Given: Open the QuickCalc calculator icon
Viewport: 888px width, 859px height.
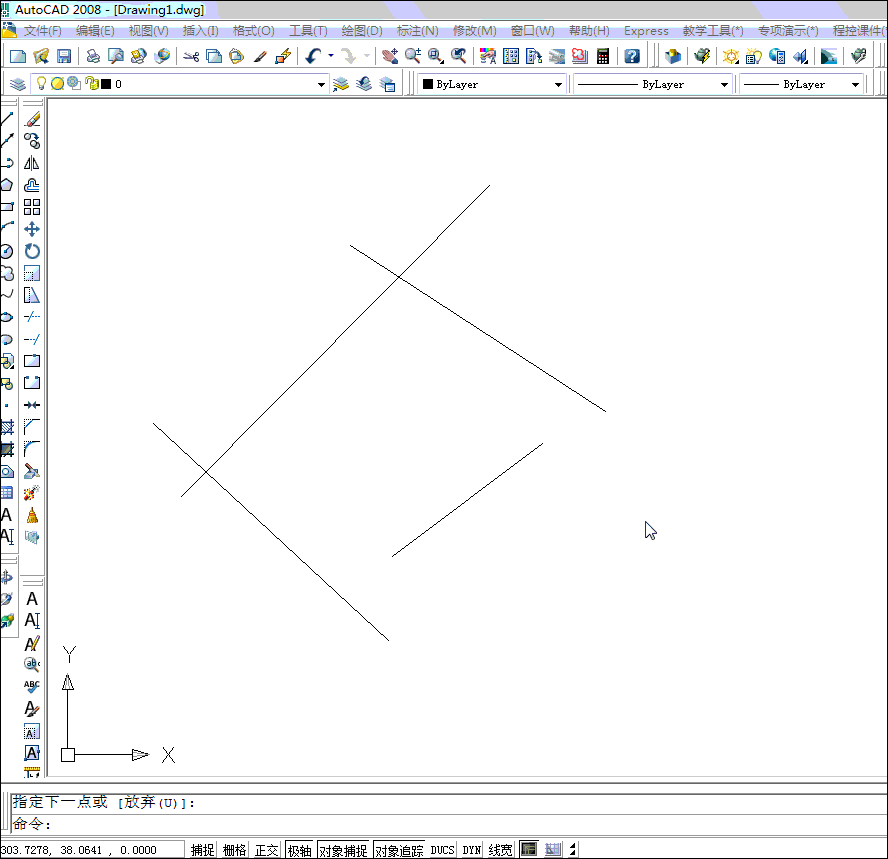Looking at the screenshot, I should pyautogui.click(x=603, y=56).
